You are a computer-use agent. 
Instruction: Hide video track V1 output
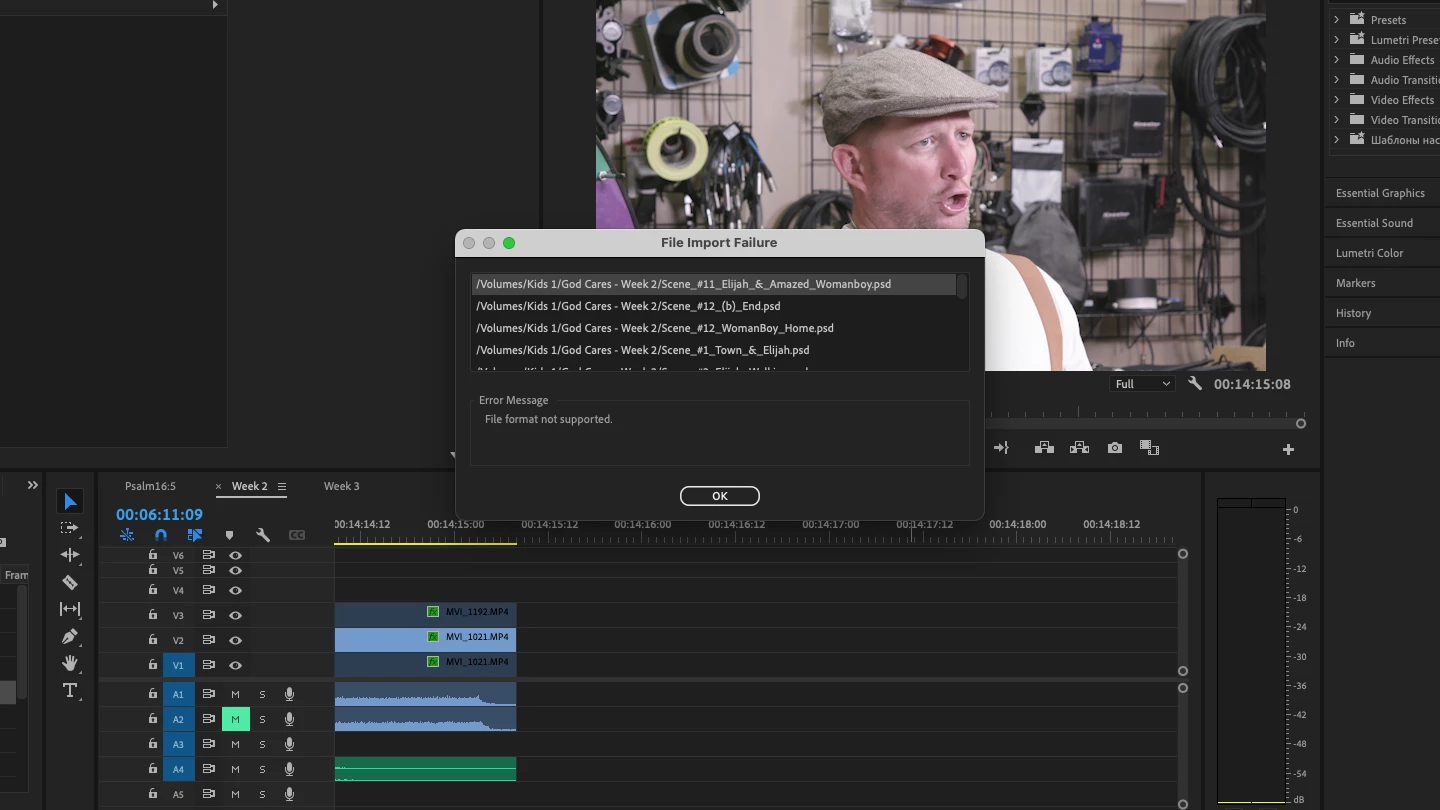click(x=235, y=665)
